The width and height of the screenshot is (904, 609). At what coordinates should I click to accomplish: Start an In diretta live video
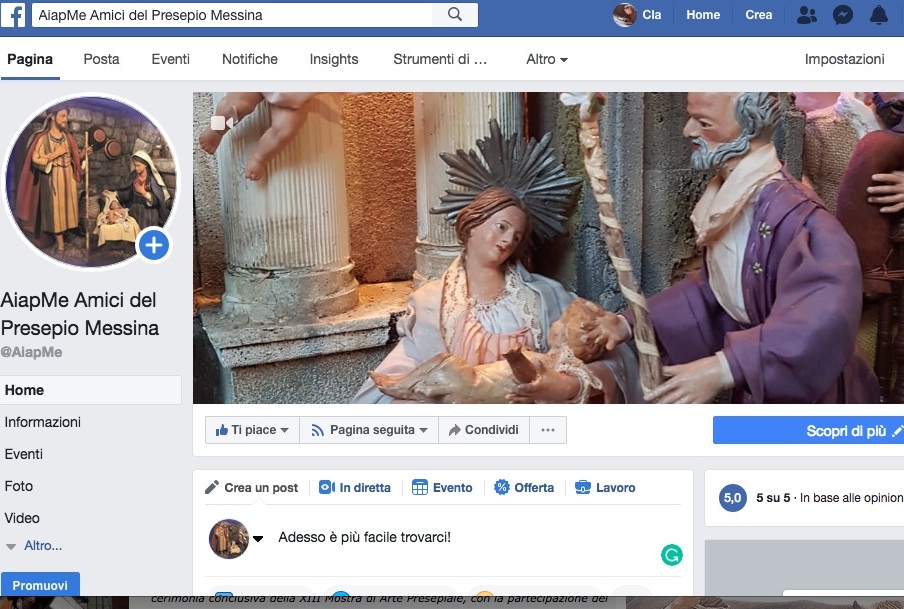click(355, 488)
